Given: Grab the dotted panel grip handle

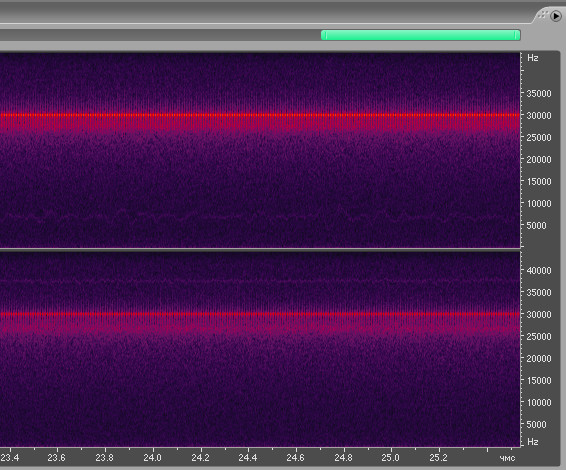Looking at the screenshot, I should click(x=543, y=15).
